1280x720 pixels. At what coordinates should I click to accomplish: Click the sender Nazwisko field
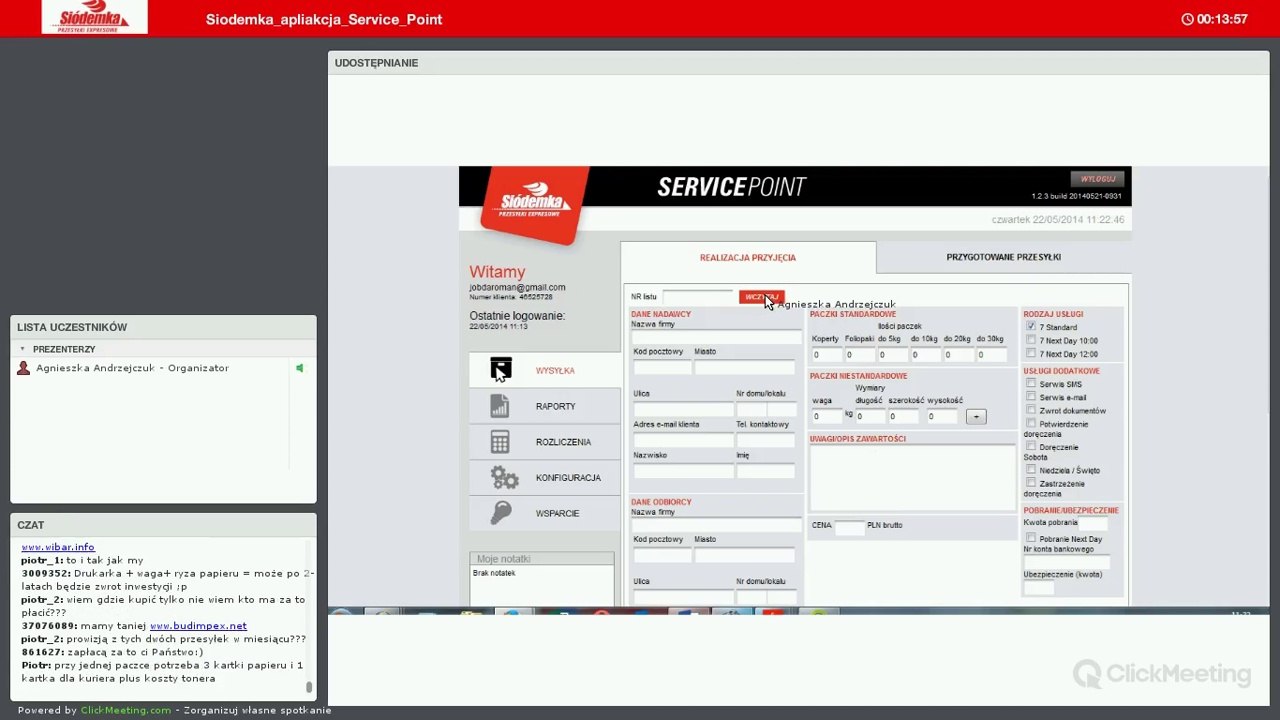point(683,470)
